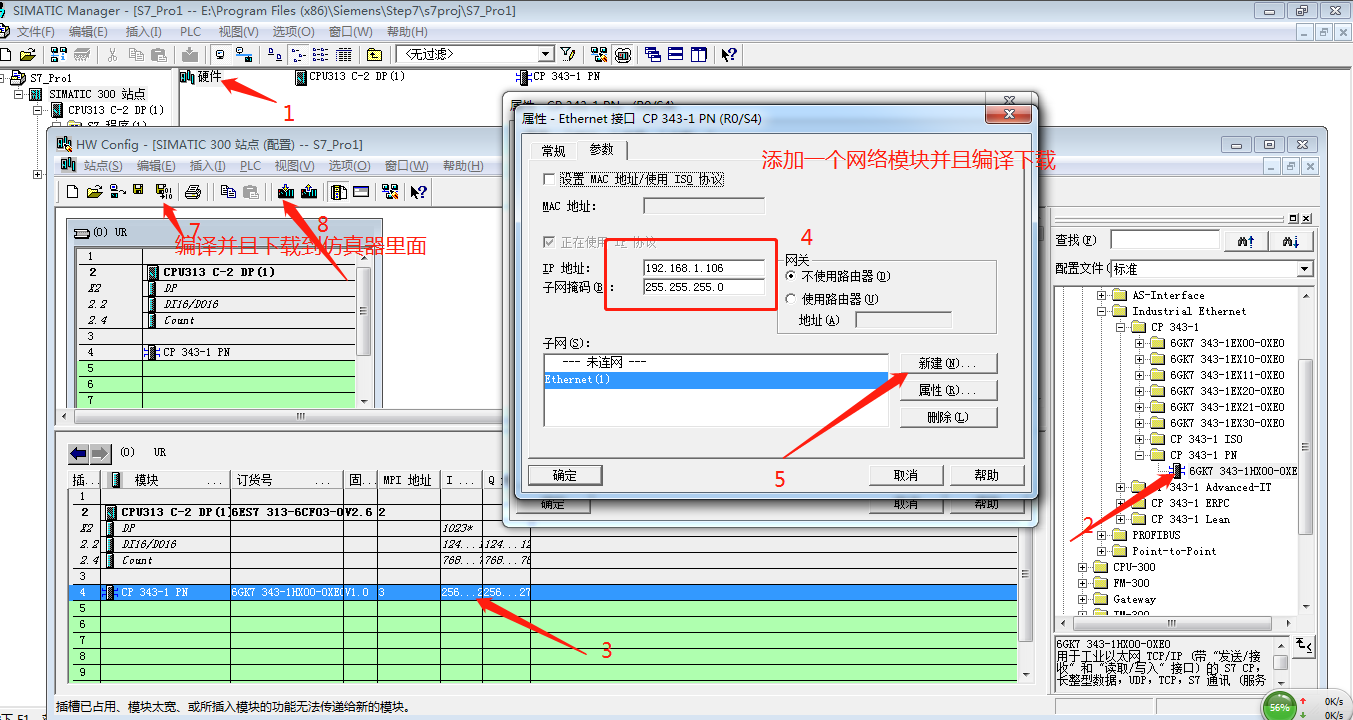
Task: Click Open Project icon in SIMATIC Manager toolbar
Action: point(27,55)
